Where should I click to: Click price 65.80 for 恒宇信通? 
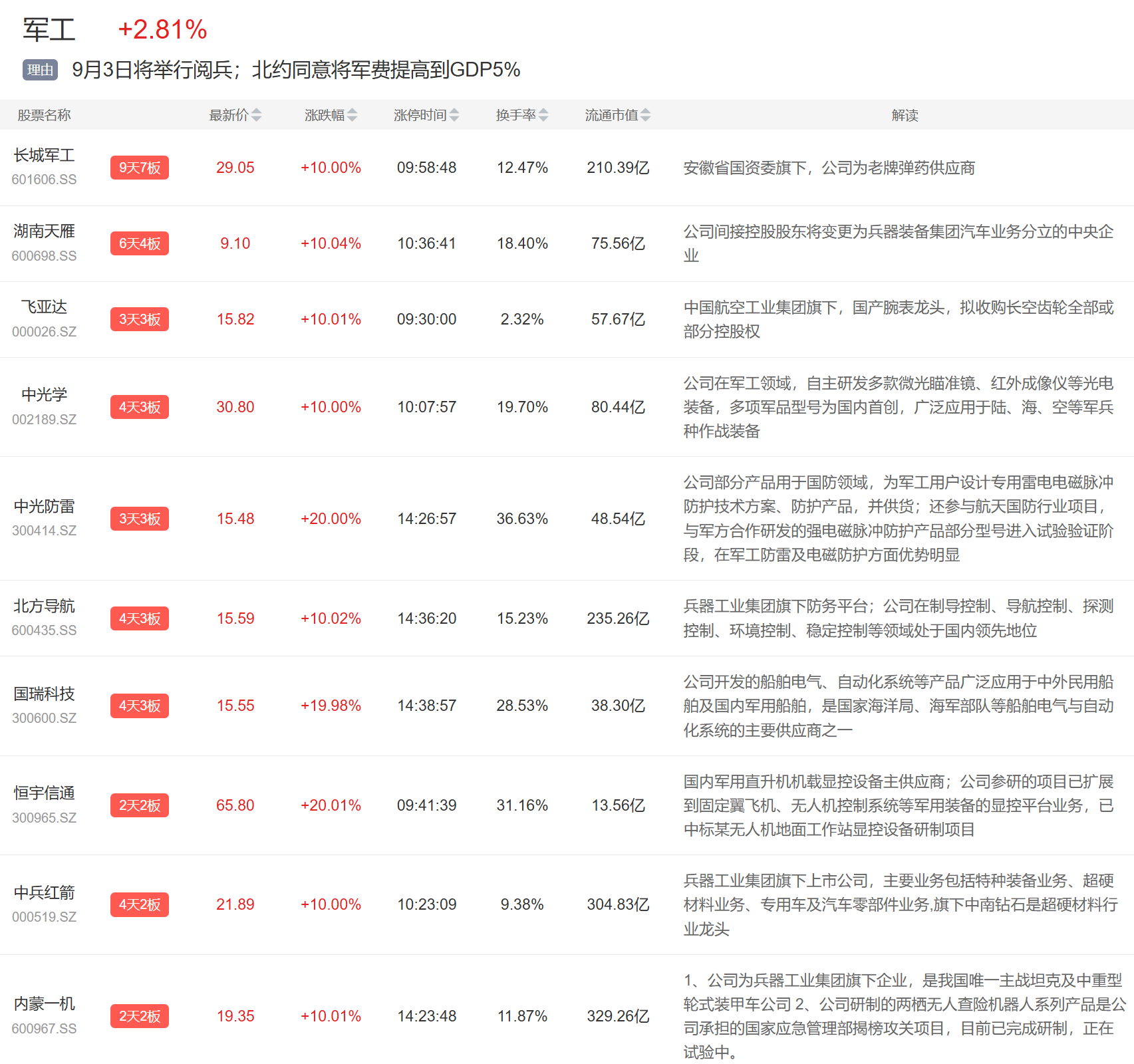pyautogui.click(x=235, y=805)
